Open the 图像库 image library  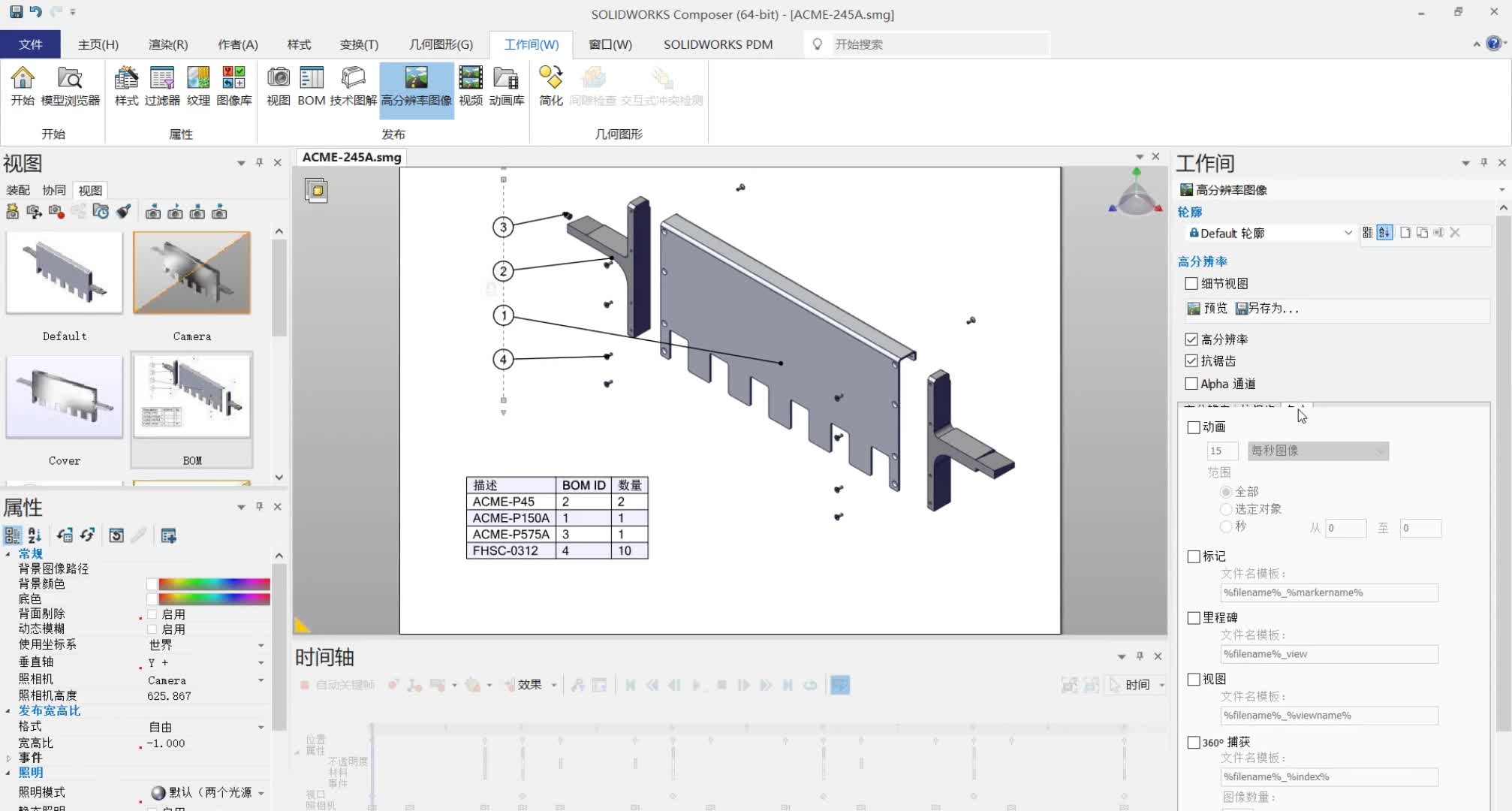[234, 86]
